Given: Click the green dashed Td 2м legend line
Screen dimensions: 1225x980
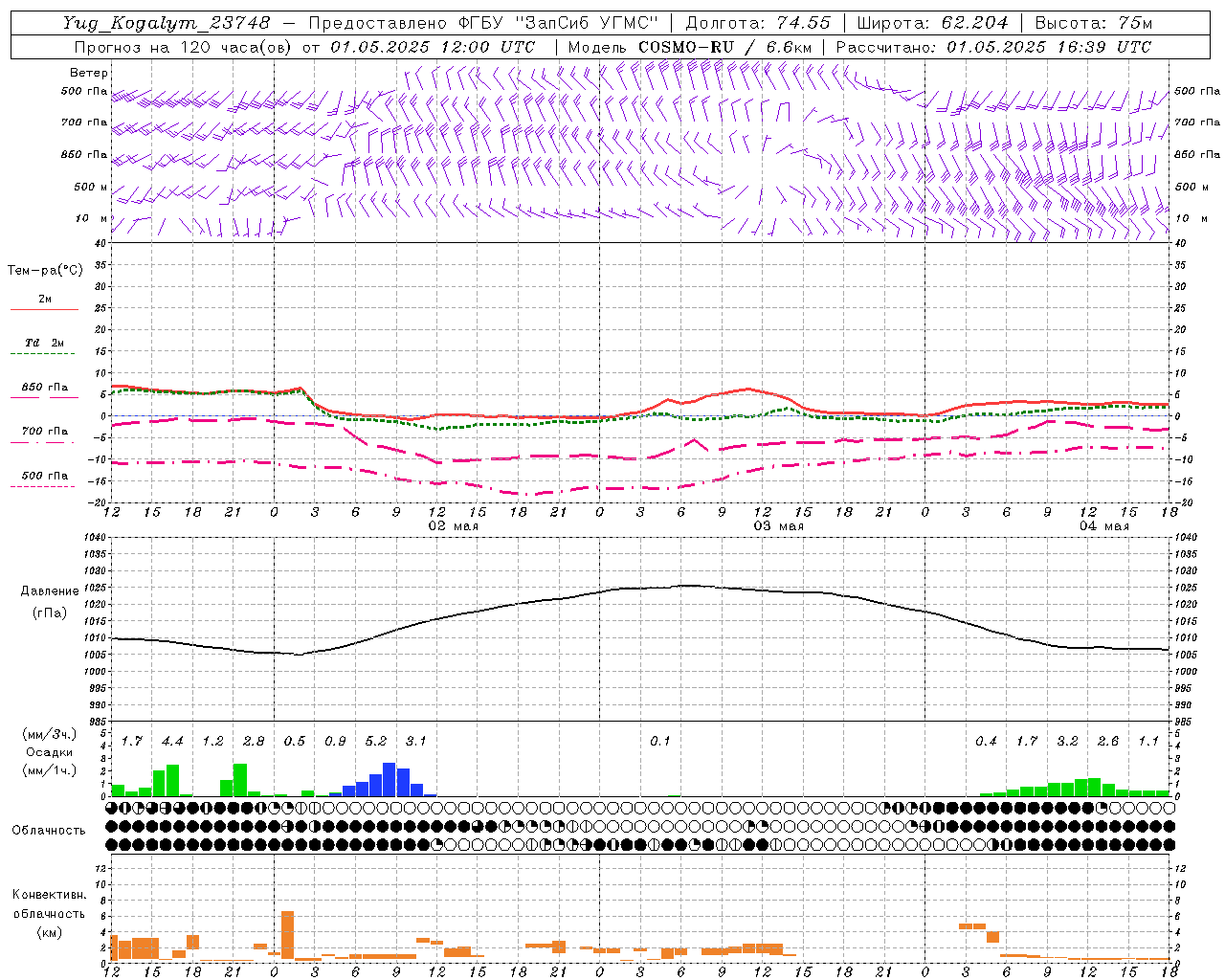Looking at the screenshot, I should (45, 354).
